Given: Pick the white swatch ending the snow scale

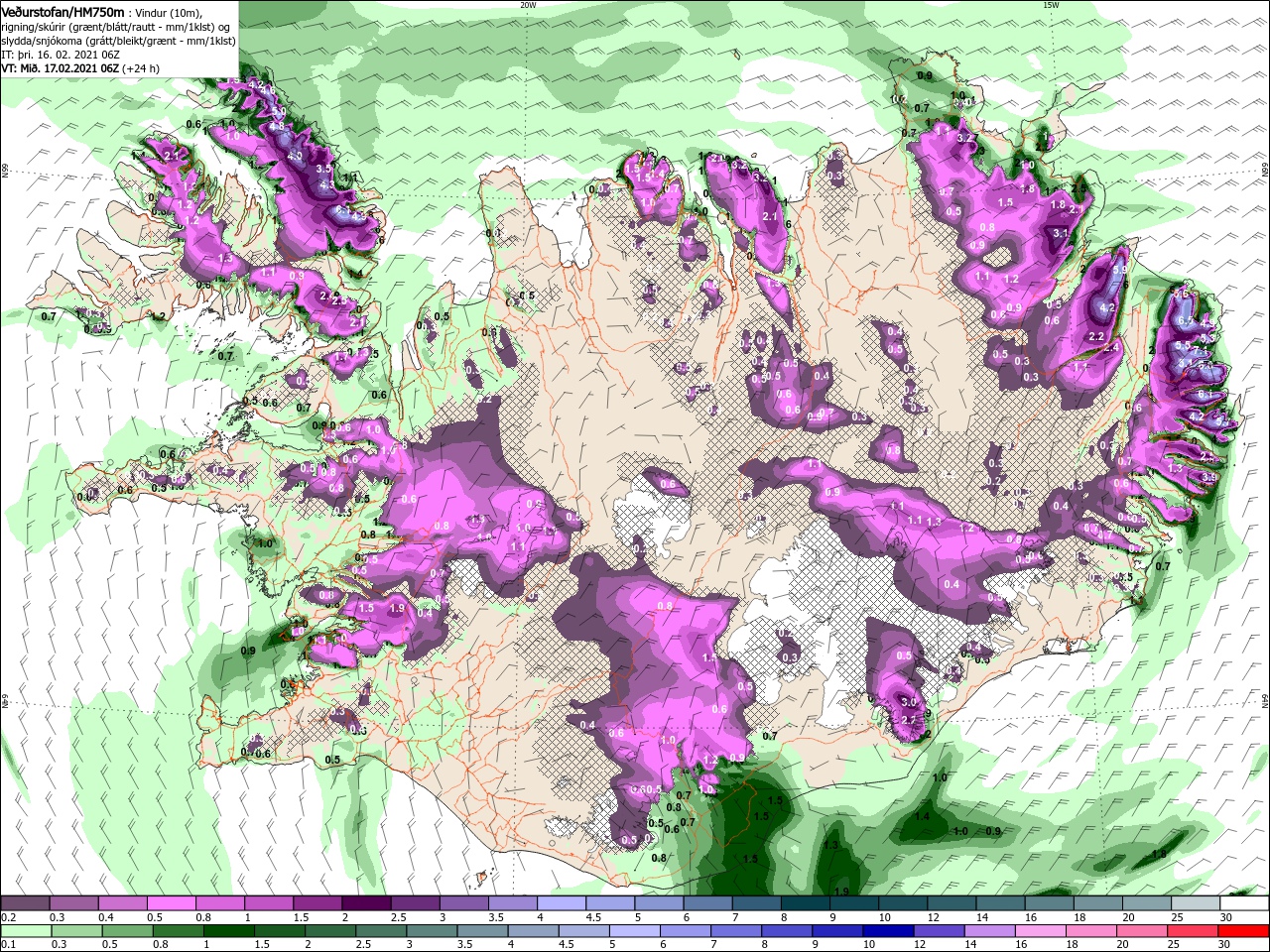Looking at the screenshot, I should pos(1244,902).
